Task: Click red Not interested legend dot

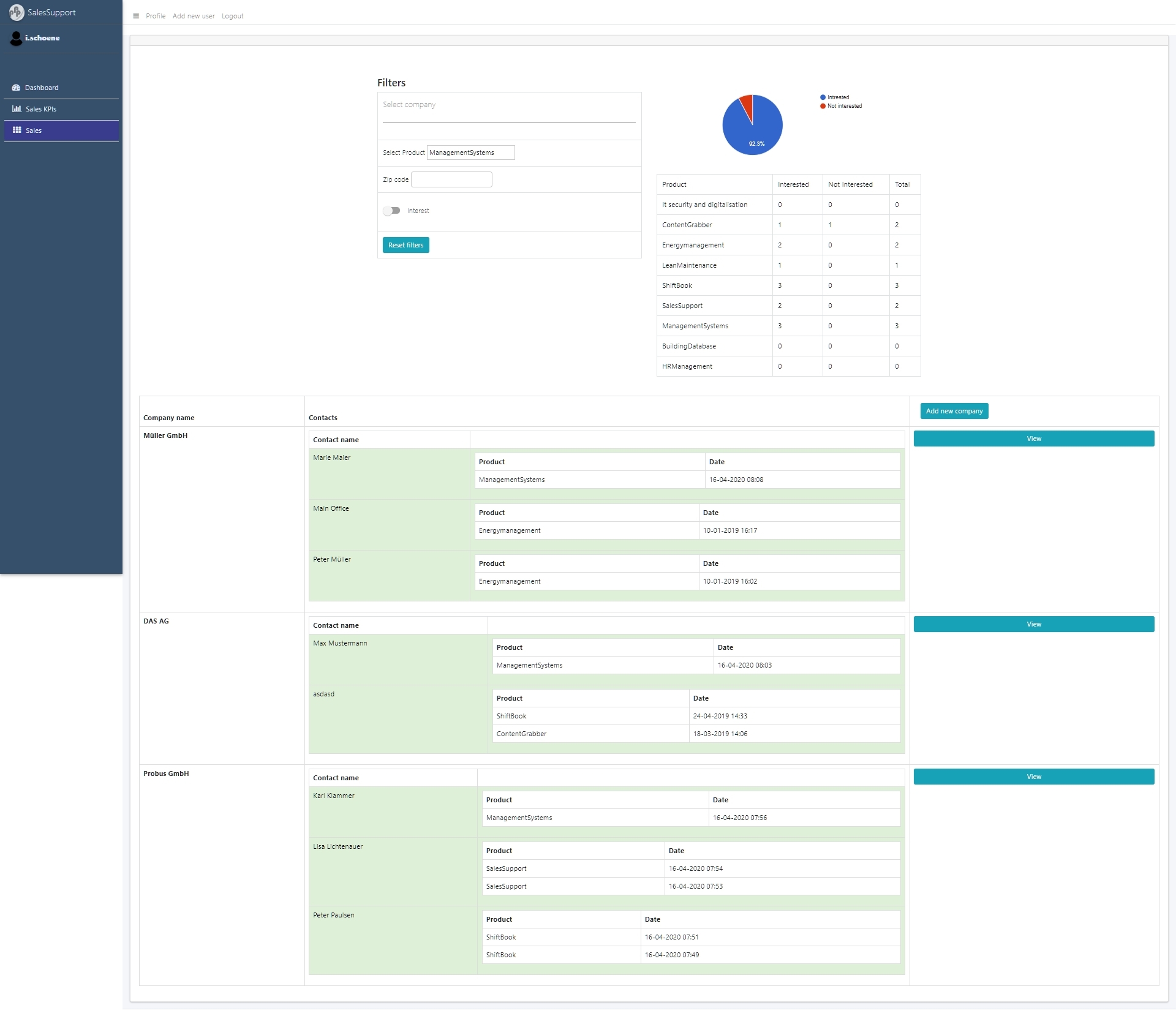Action: pyautogui.click(x=823, y=106)
